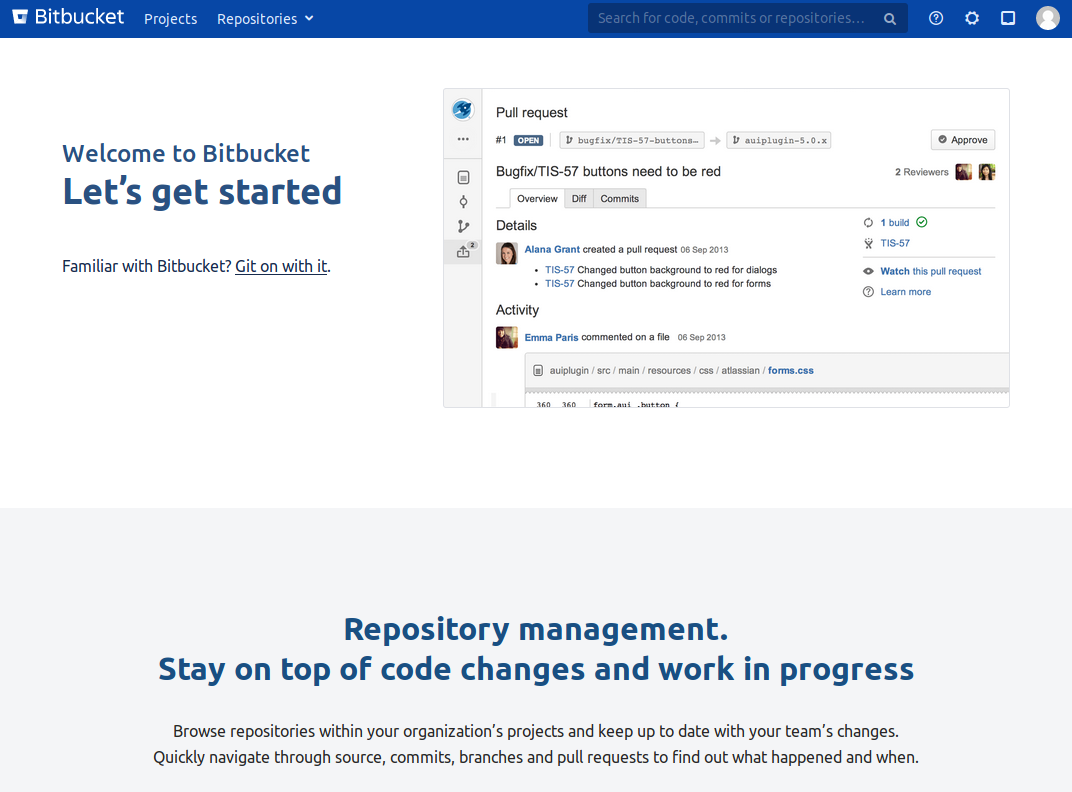Image resolution: width=1072 pixels, height=792 pixels.
Task: Open the Administration gear icon
Action: [972, 18]
